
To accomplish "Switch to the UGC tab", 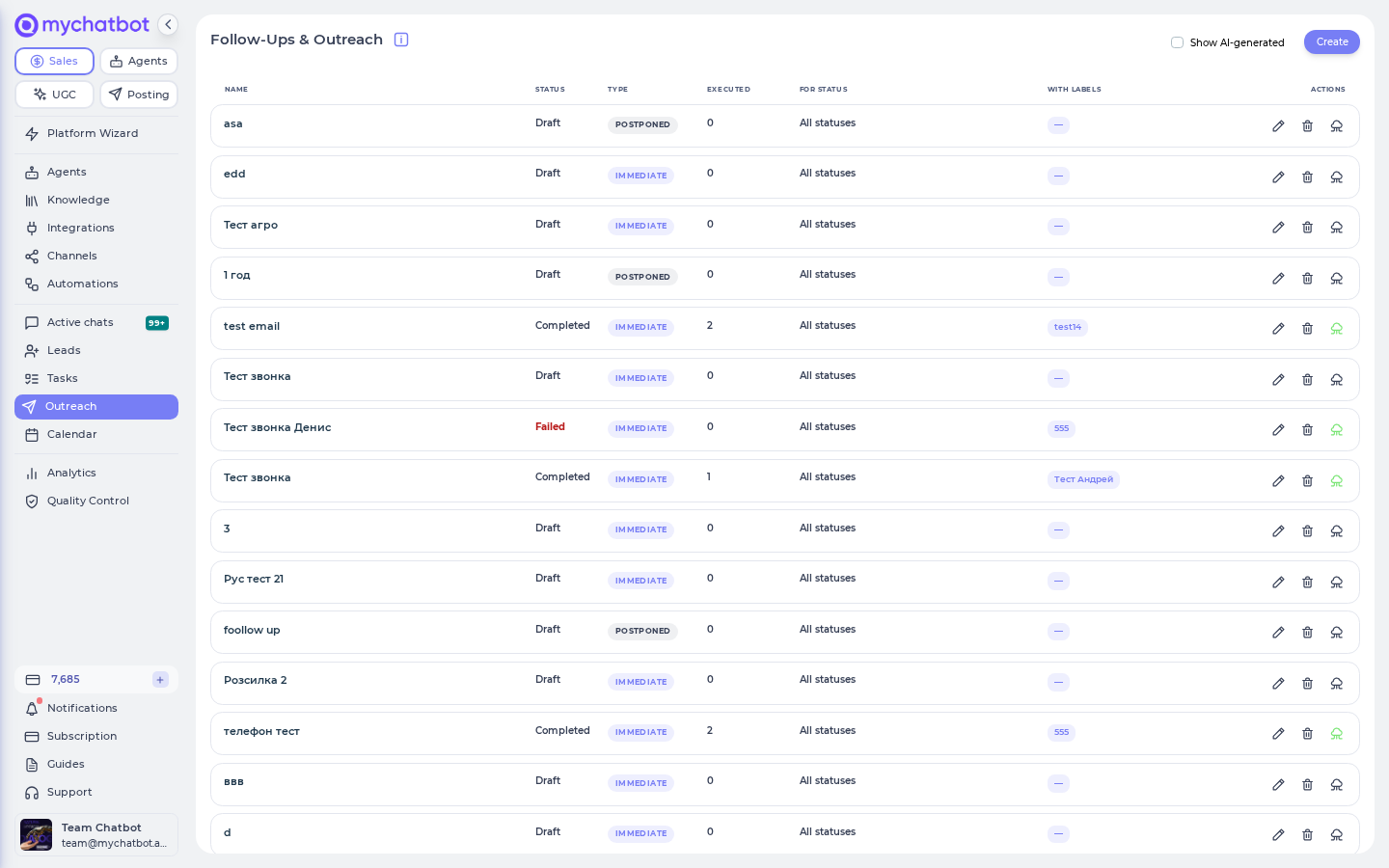I will point(54,95).
